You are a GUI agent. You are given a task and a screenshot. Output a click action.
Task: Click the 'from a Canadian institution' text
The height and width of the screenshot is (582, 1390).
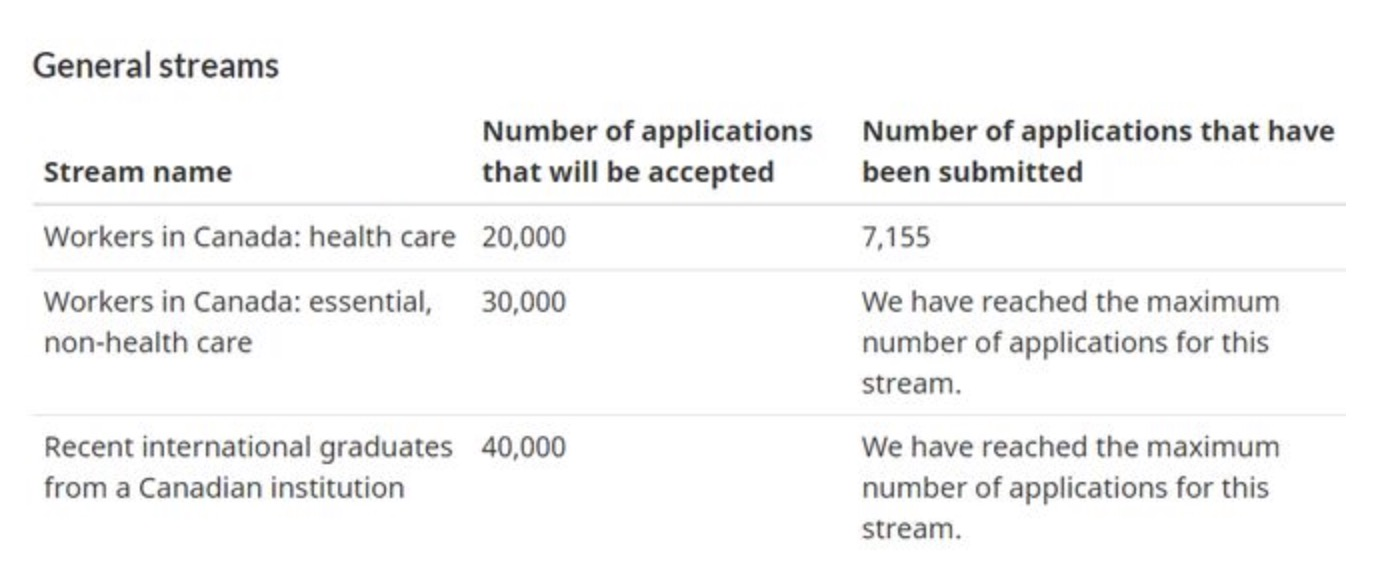click(x=224, y=488)
